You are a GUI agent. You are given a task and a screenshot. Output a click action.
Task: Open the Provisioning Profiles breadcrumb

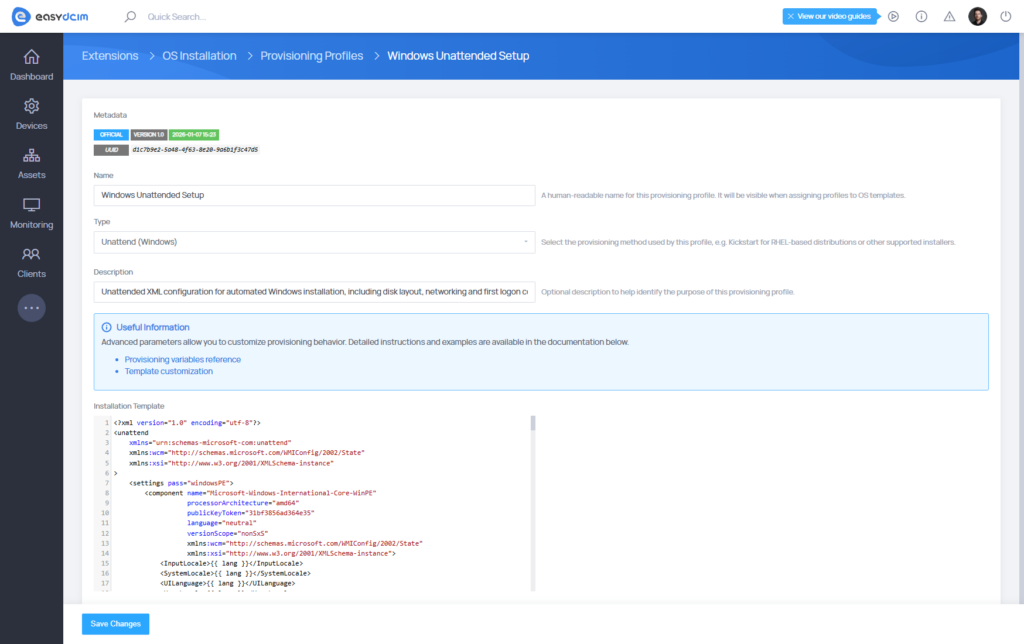pos(311,55)
